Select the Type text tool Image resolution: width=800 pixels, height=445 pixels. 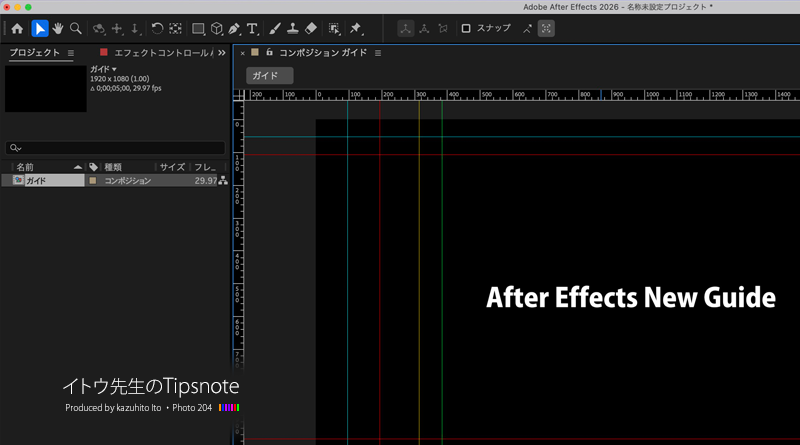(252, 29)
